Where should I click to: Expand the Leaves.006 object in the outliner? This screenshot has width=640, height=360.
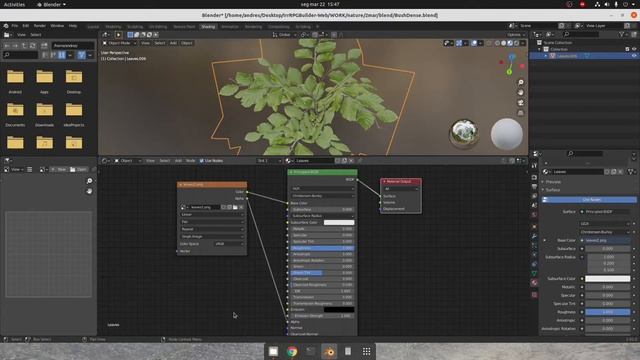click(x=546, y=56)
